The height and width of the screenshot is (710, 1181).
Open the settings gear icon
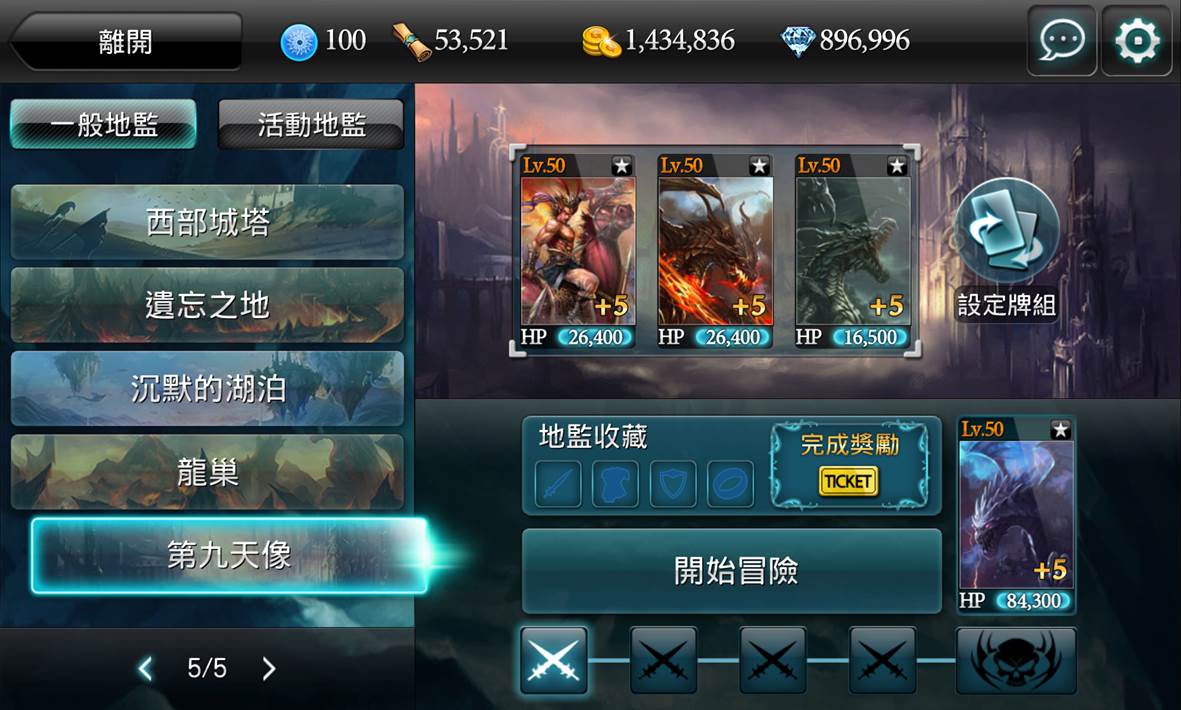click(1137, 40)
